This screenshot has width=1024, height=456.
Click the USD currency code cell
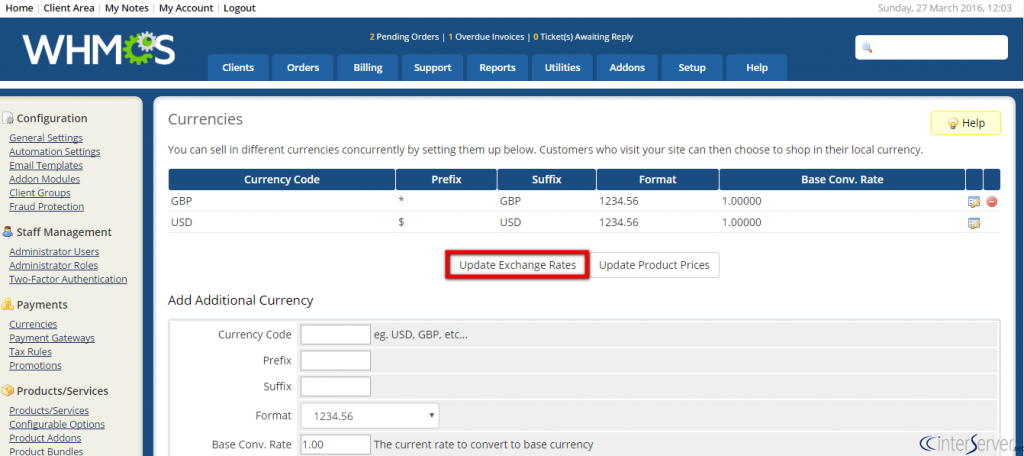(182, 222)
